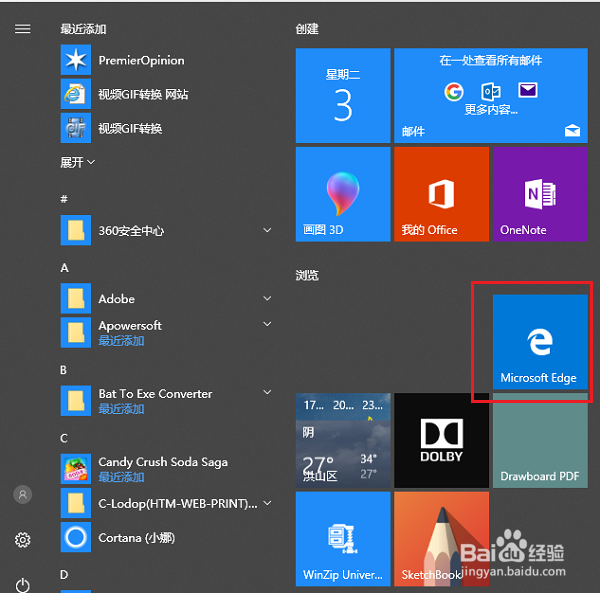Viewport: 600px width, 593px height.
Task: Open the Drawboard PDF tile
Action: 540,440
